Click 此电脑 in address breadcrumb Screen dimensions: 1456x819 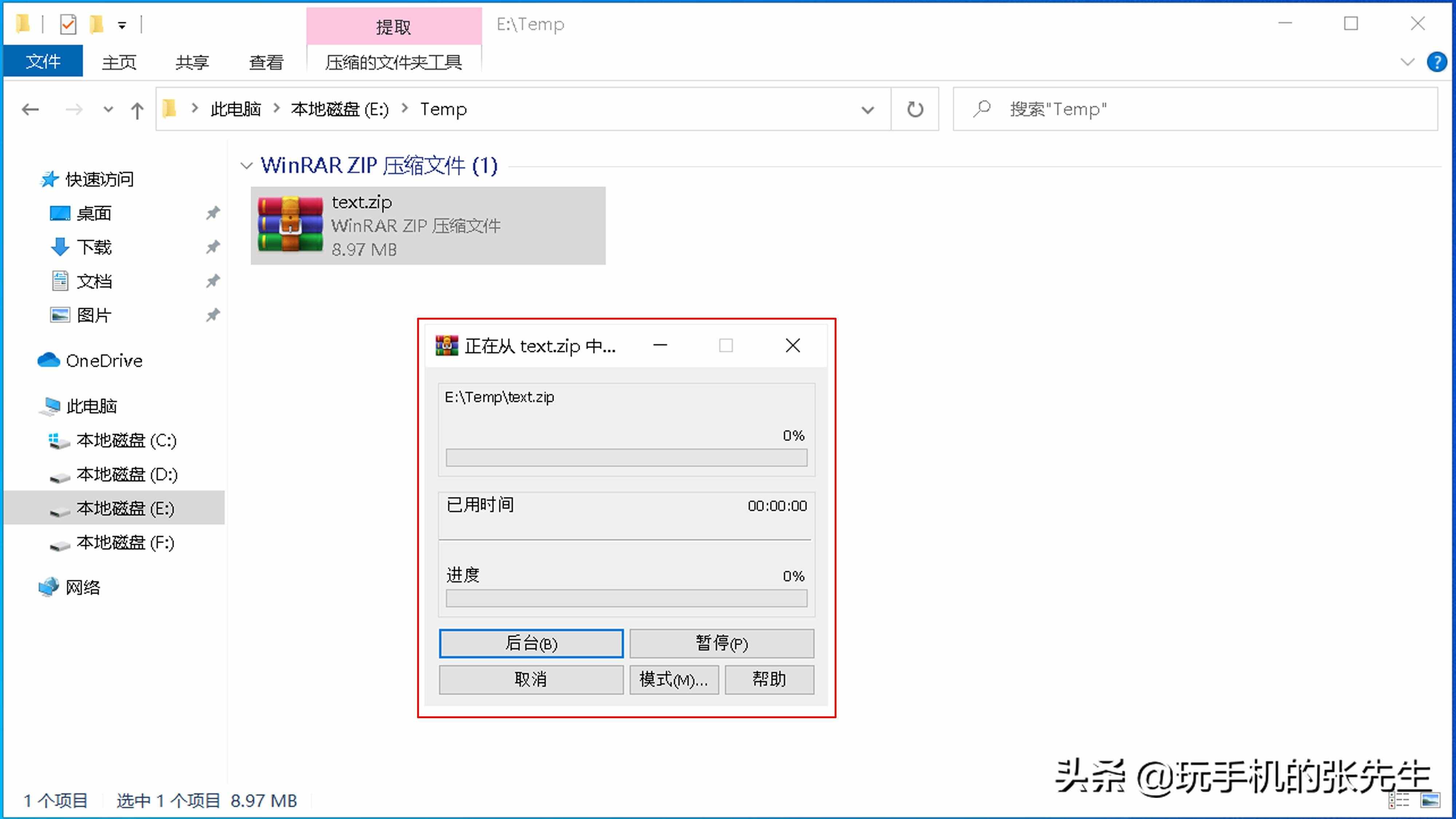tap(236, 109)
